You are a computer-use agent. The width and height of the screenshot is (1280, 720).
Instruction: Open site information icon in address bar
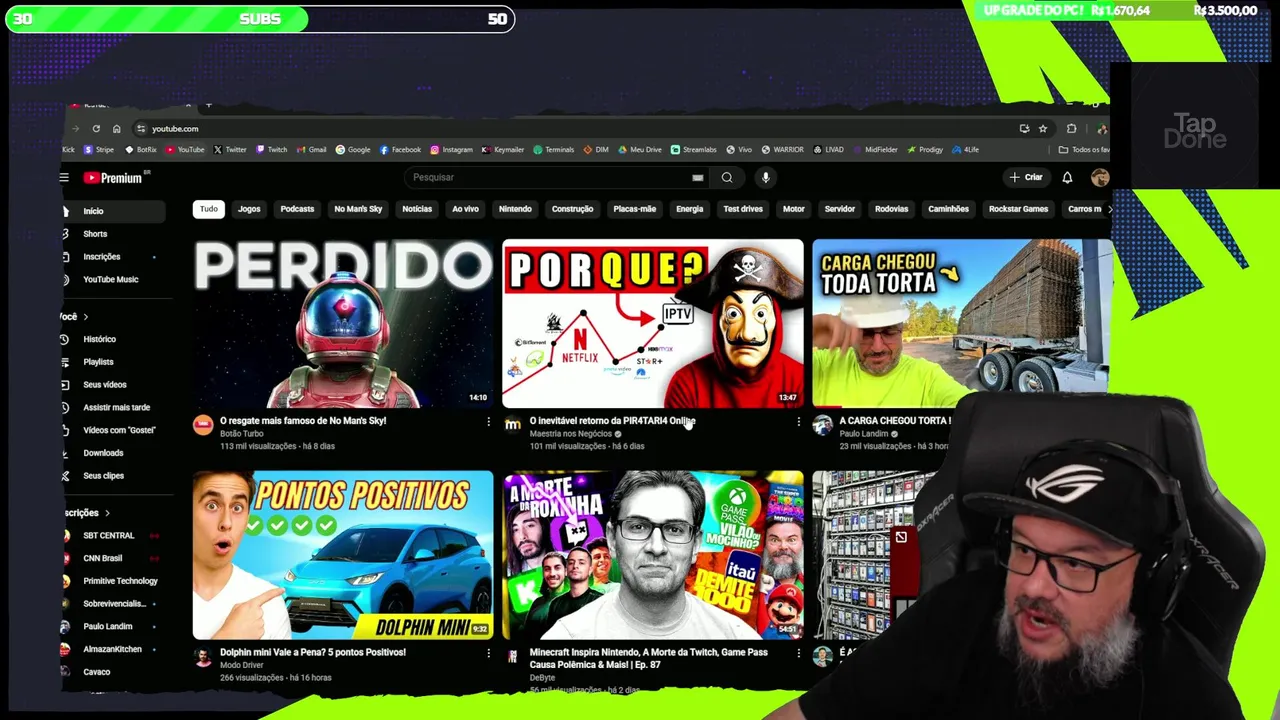(x=141, y=129)
